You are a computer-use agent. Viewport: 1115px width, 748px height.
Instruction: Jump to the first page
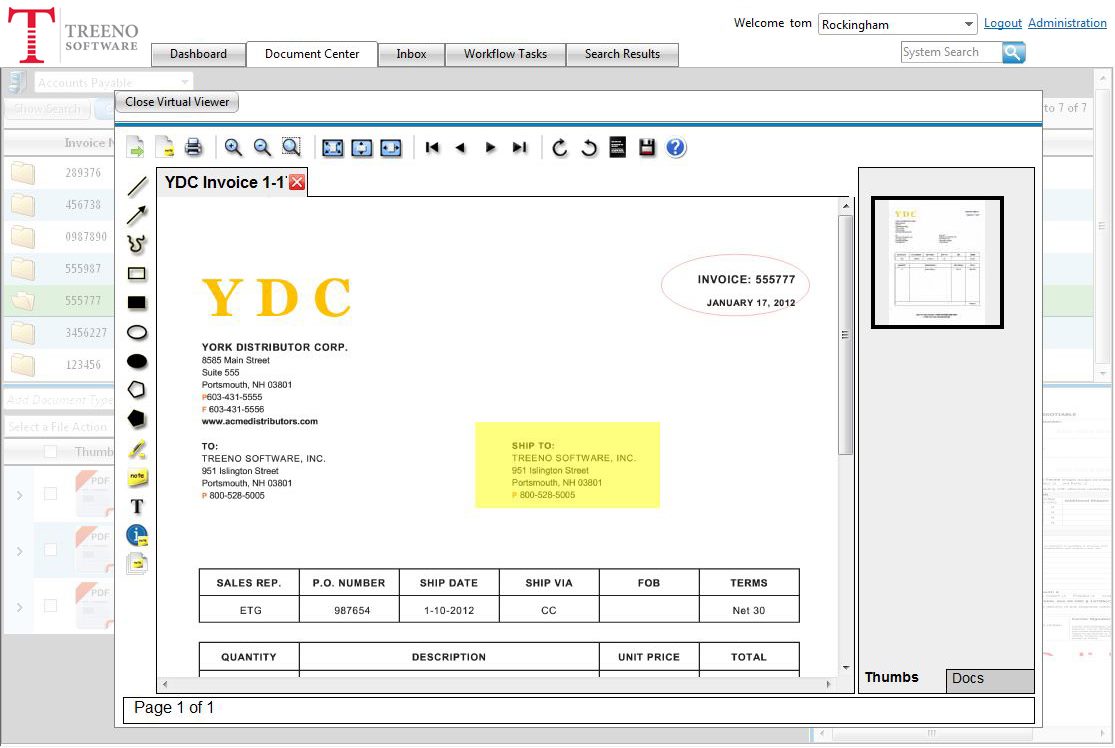432,147
